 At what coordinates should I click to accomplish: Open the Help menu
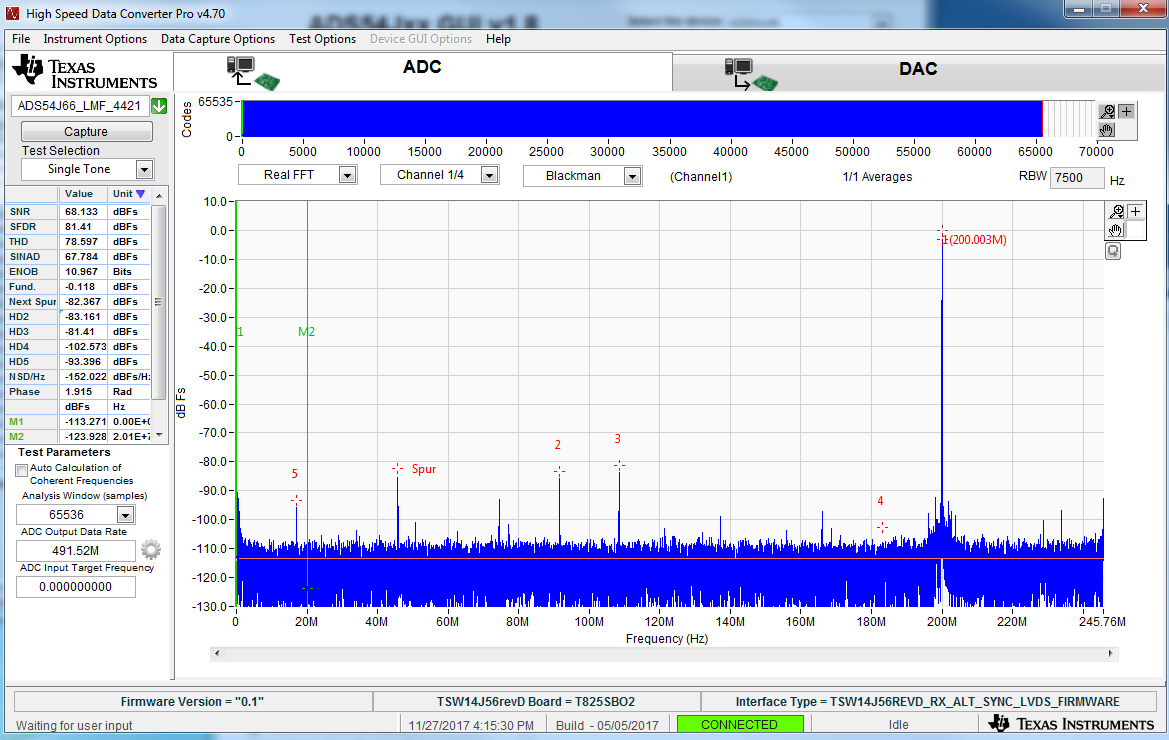498,39
